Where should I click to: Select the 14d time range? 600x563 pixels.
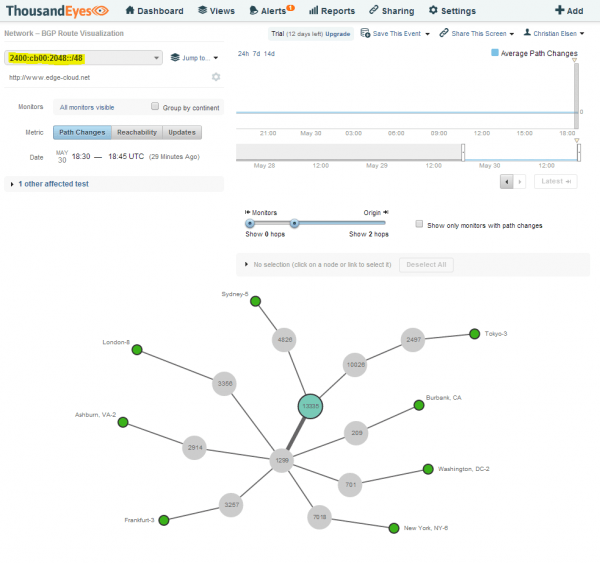269,54
